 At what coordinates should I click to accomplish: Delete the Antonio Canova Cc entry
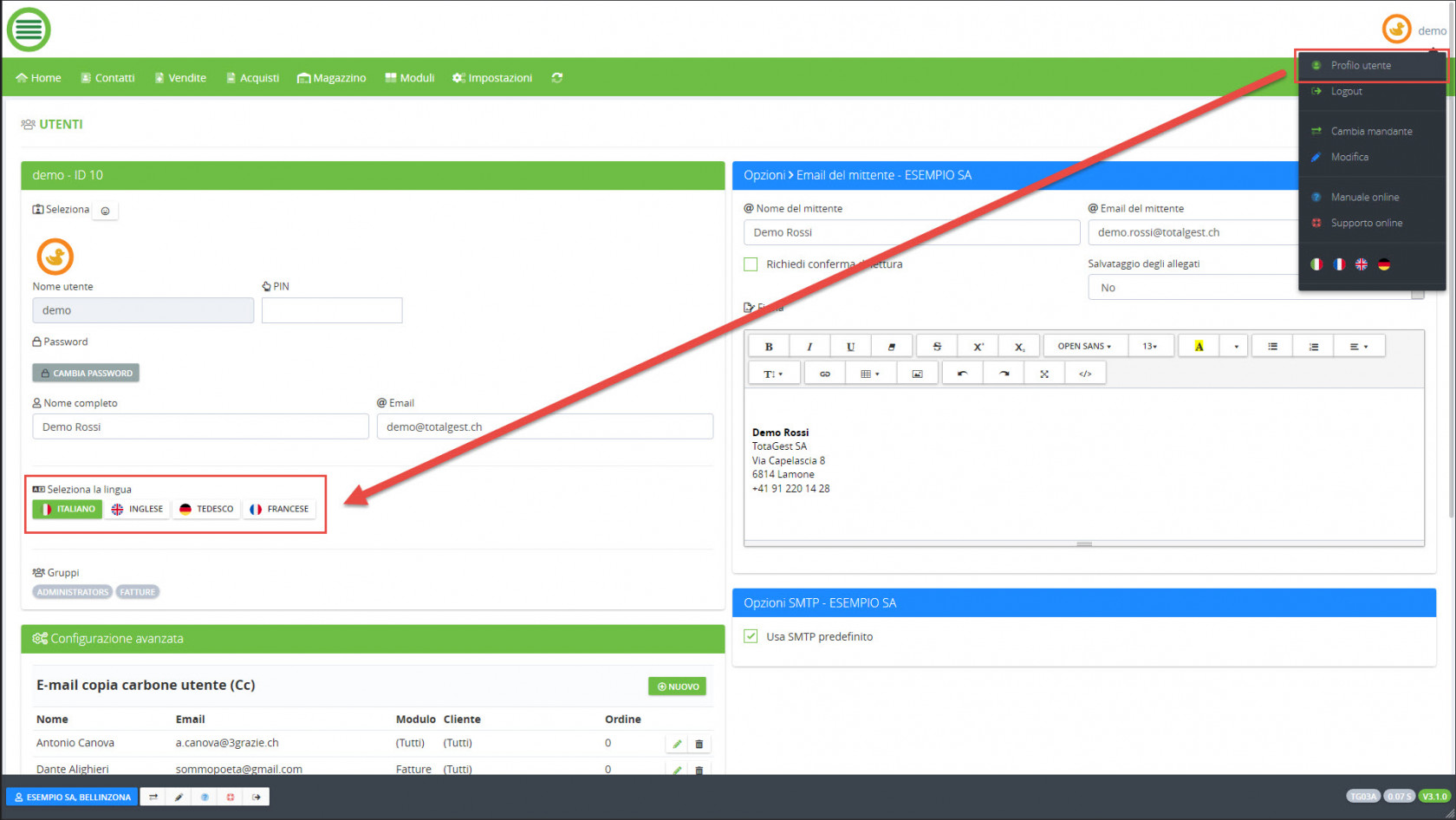[699, 744]
